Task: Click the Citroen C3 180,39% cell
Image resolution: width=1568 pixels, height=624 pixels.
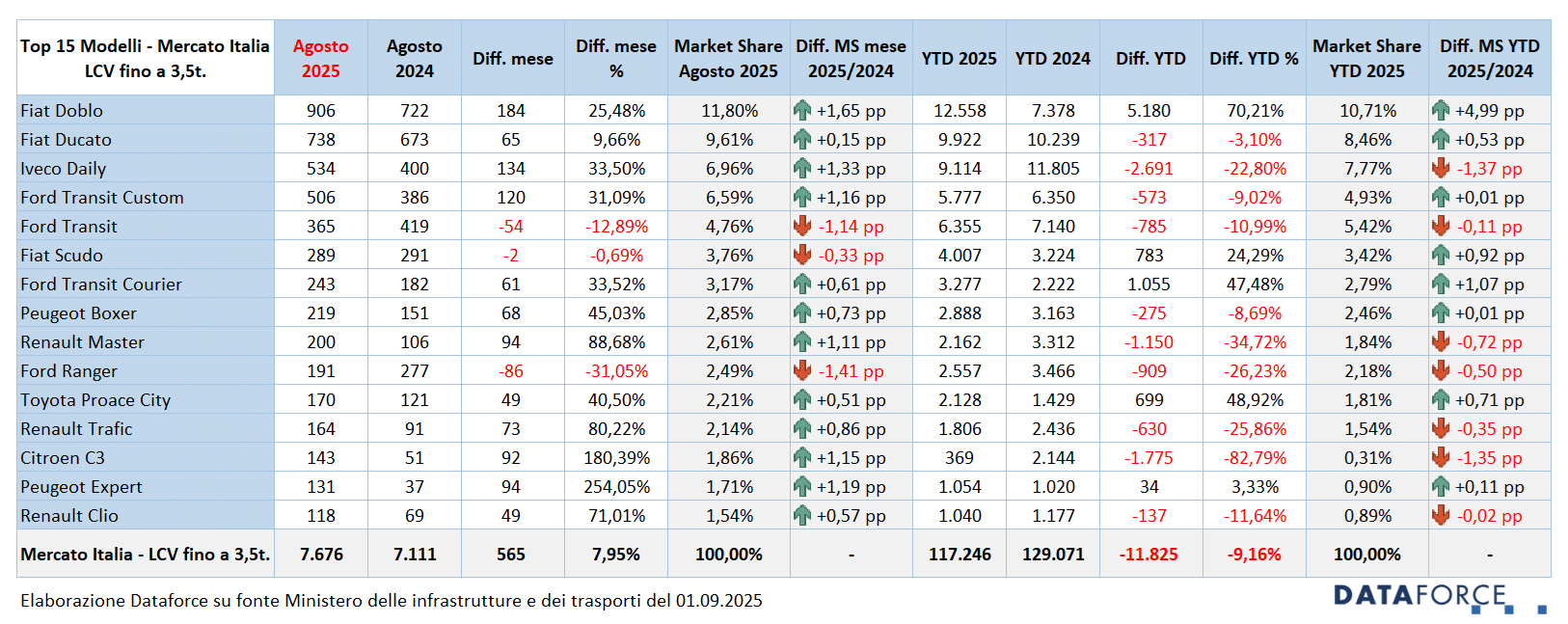Action: 616,457
